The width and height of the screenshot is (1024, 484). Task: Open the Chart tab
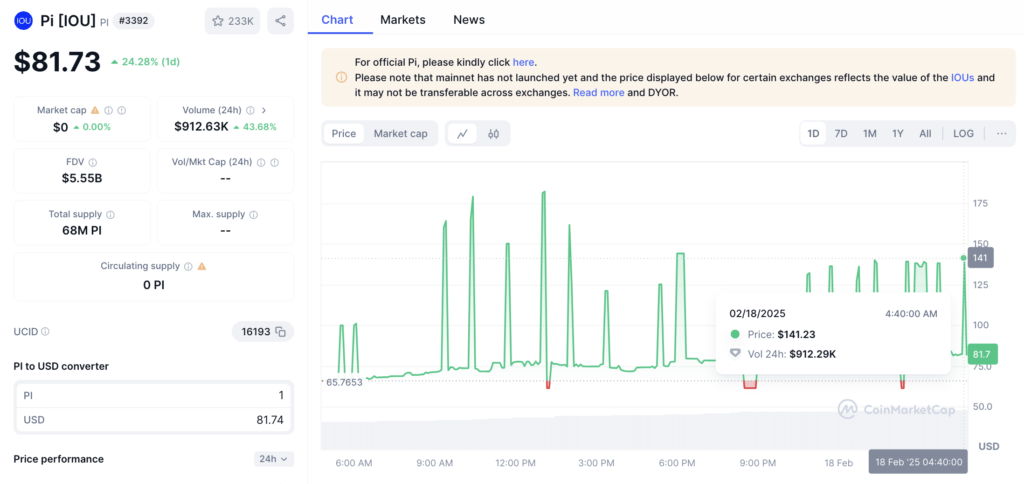pyautogui.click(x=338, y=20)
